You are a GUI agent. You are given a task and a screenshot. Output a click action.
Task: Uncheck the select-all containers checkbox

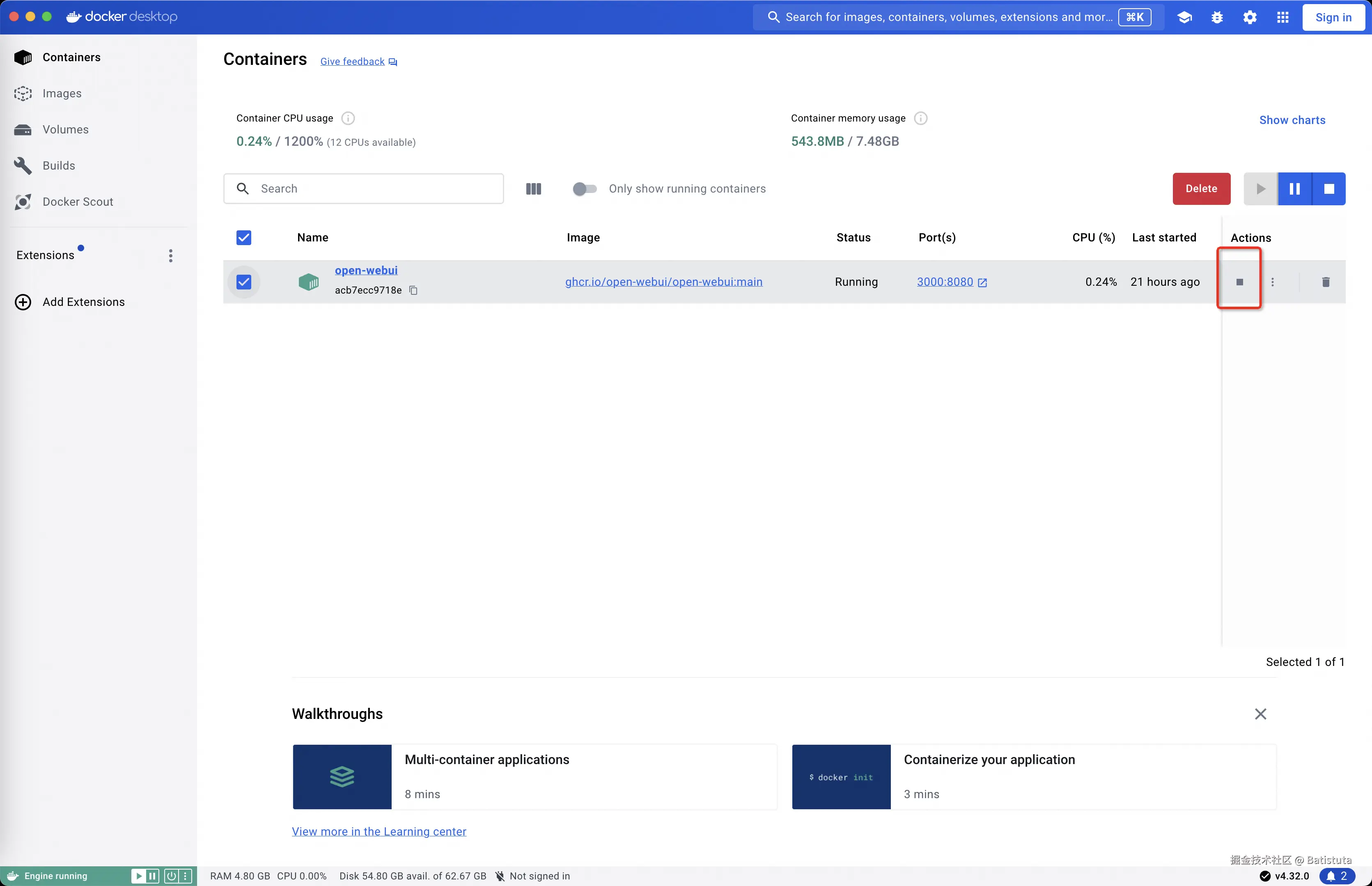point(244,238)
